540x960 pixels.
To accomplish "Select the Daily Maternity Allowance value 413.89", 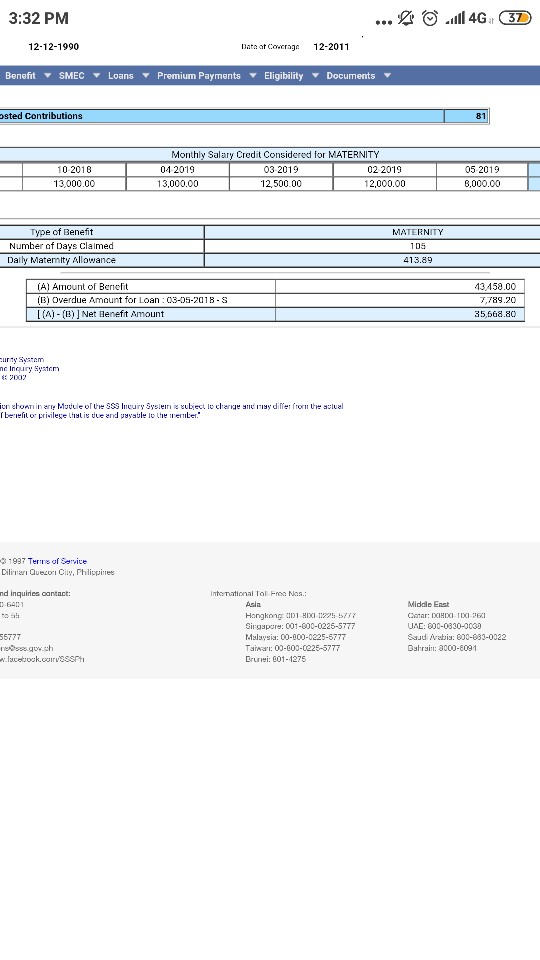I will 418,260.
